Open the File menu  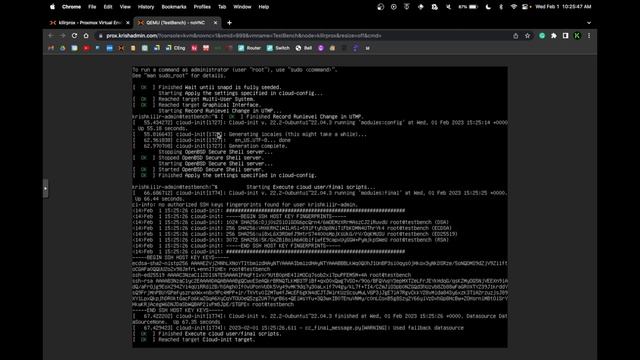[x=92, y=7]
